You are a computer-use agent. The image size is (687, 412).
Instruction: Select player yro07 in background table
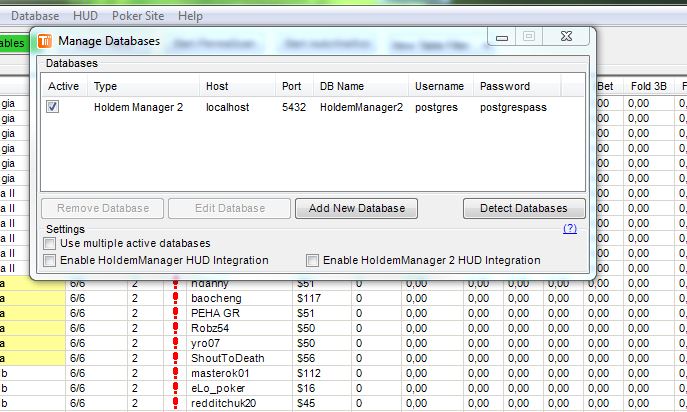(205, 343)
